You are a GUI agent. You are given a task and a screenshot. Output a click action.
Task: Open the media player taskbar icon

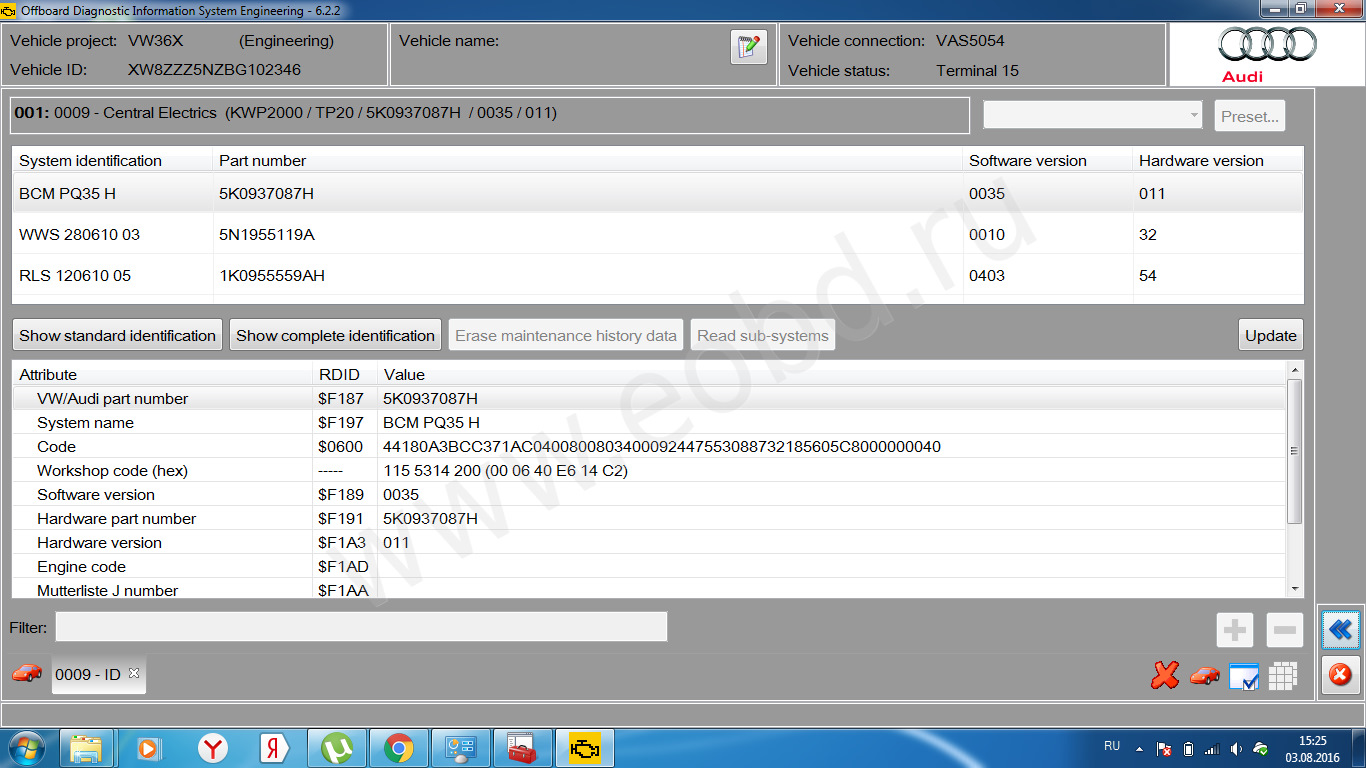tap(148, 748)
